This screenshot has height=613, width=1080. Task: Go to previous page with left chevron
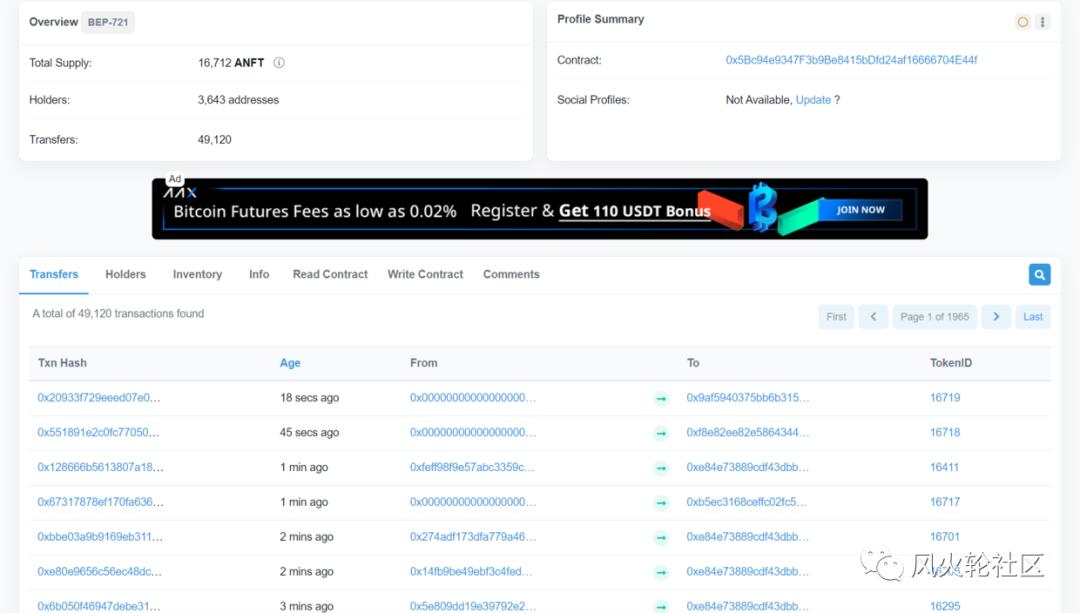(x=872, y=317)
